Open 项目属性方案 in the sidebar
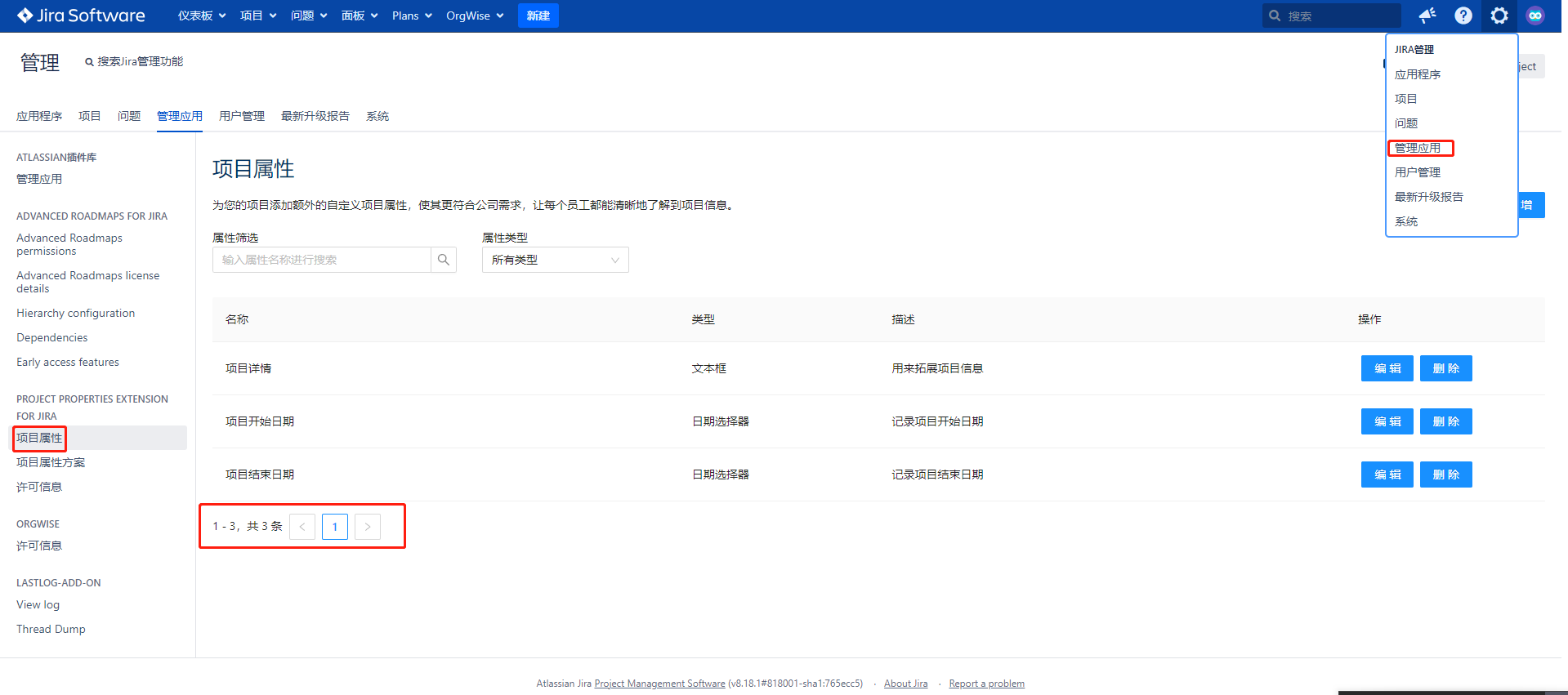Image resolution: width=1568 pixels, height=695 pixels. pyautogui.click(x=51, y=462)
